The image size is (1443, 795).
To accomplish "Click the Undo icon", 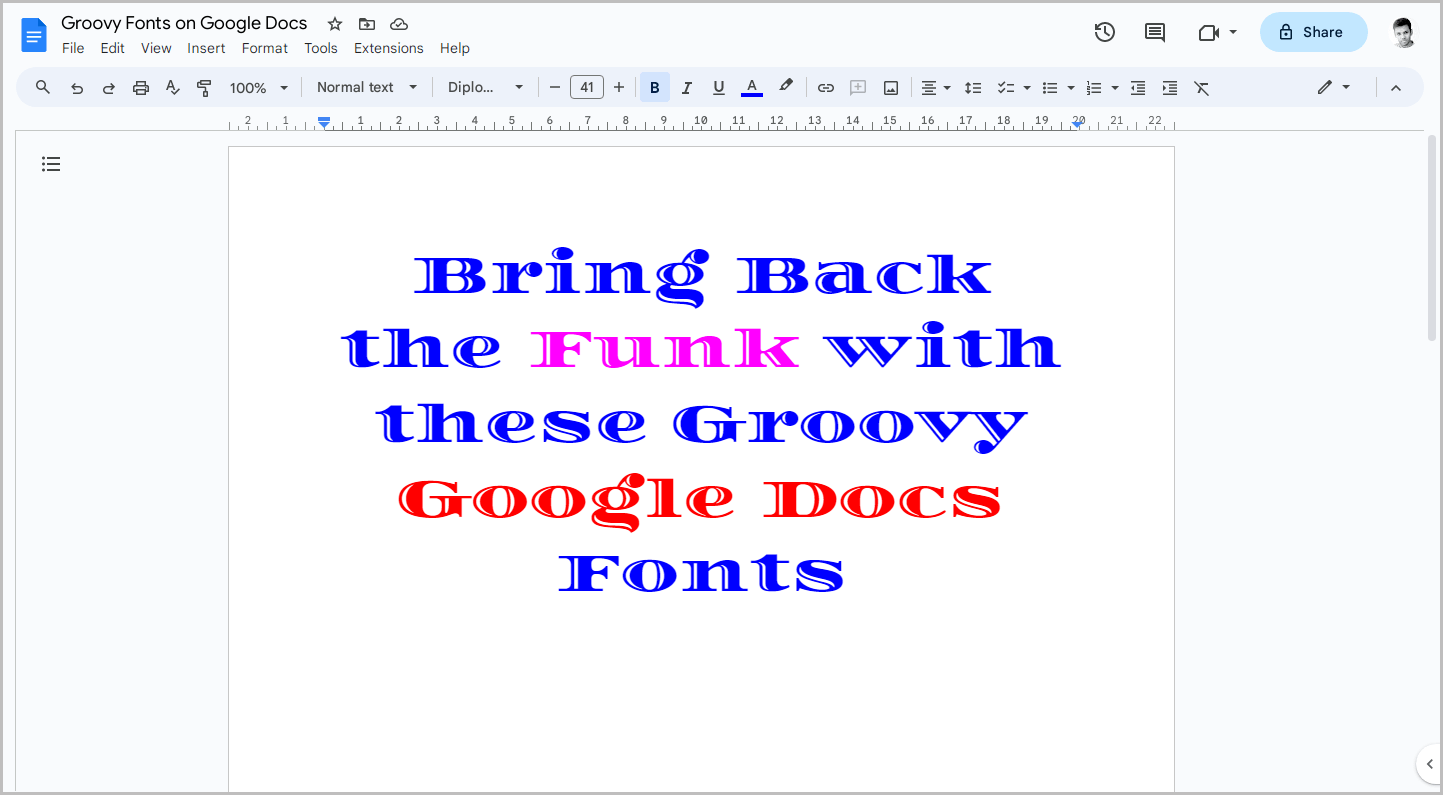I will click(77, 87).
